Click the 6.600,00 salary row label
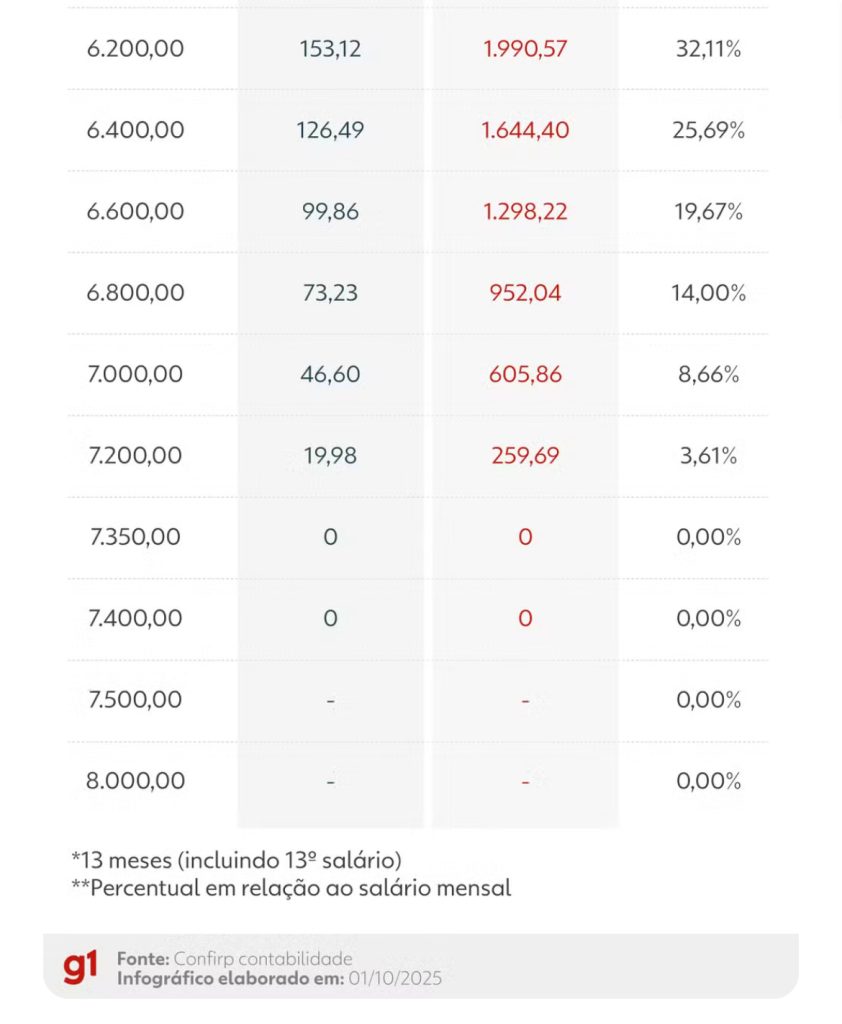This screenshot has width=842, height=1024. click(x=135, y=212)
